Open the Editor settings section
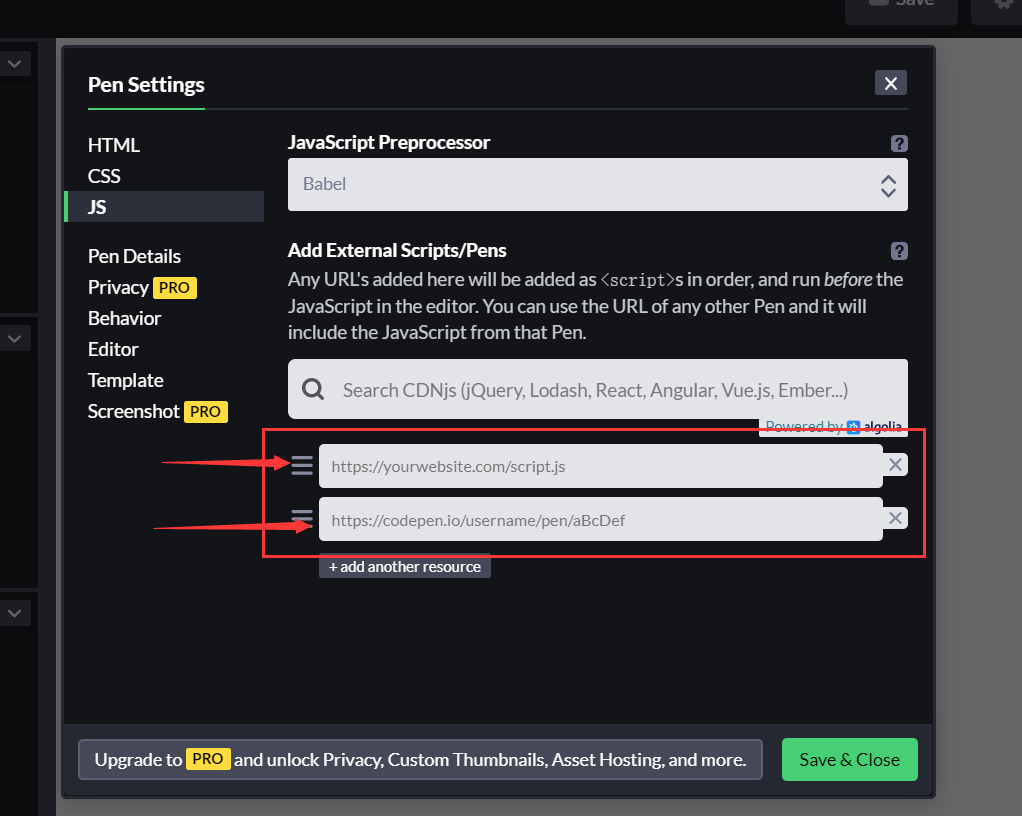 (113, 349)
